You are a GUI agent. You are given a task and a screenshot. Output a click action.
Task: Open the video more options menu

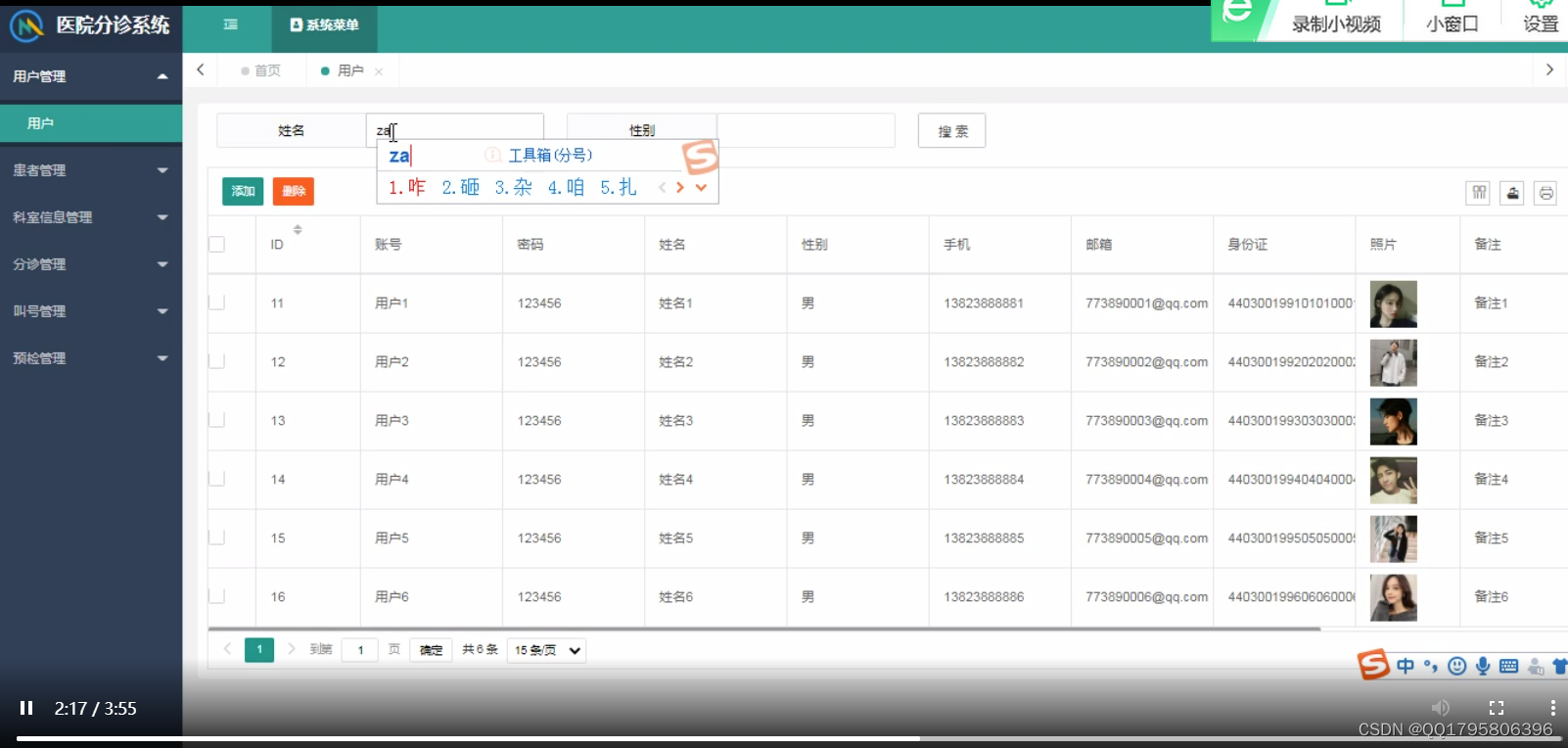1552,707
